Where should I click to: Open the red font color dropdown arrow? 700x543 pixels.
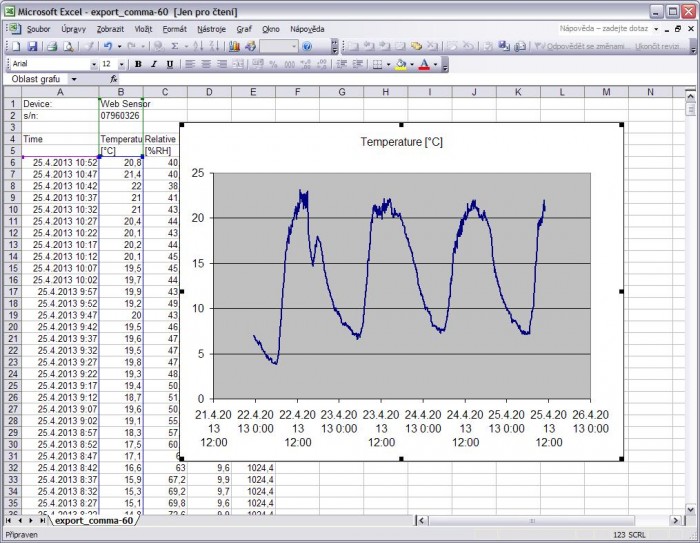(x=436, y=64)
